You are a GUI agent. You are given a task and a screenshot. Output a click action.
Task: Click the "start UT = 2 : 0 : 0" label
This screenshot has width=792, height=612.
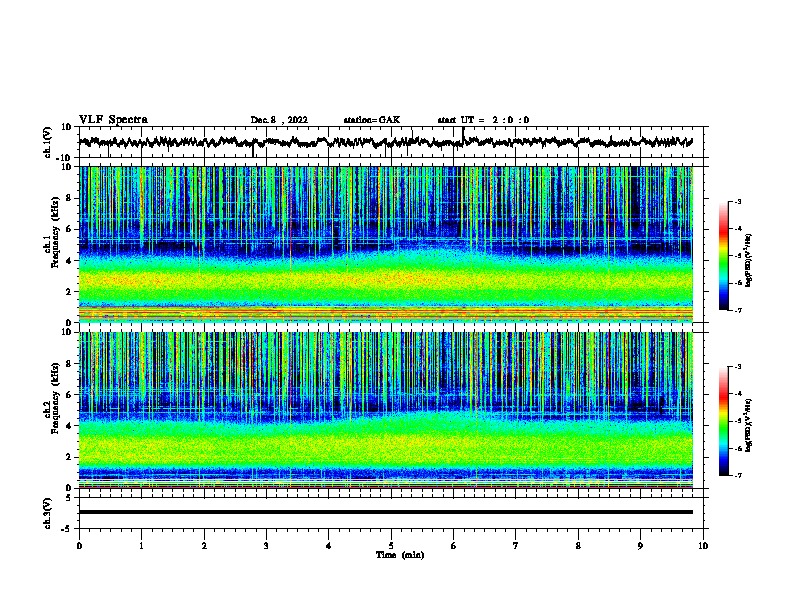[x=483, y=120]
